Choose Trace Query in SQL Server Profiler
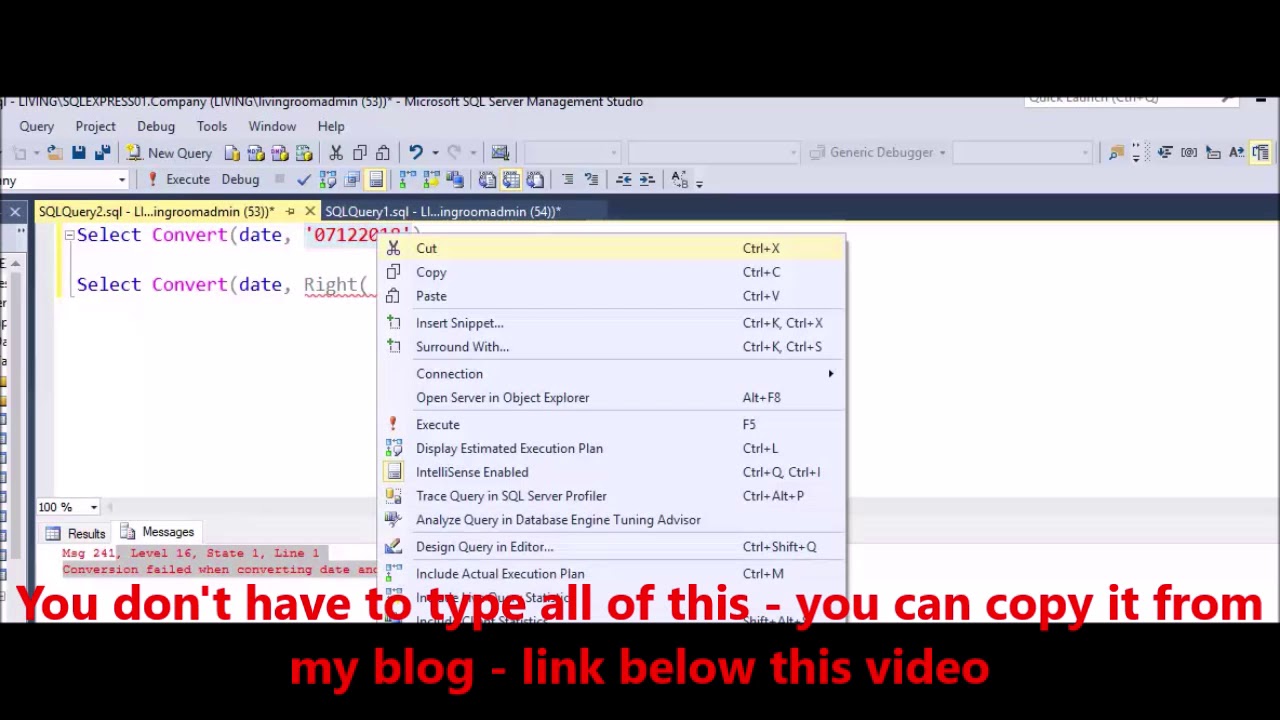 click(x=612, y=496)
